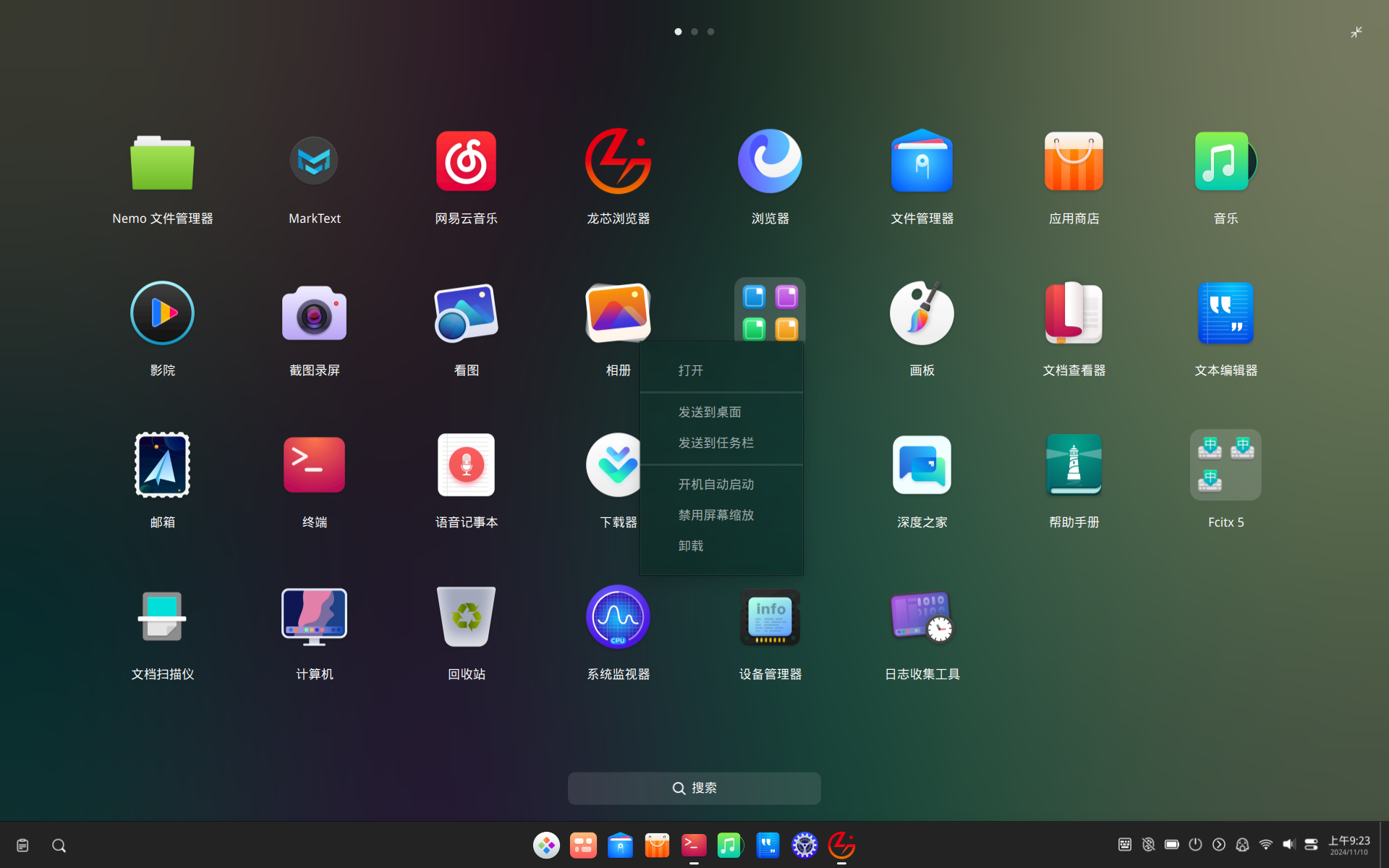Viewport: 1389px width, 868px height.
Task: Open 画板 drawing app
Action: (922, 315)
